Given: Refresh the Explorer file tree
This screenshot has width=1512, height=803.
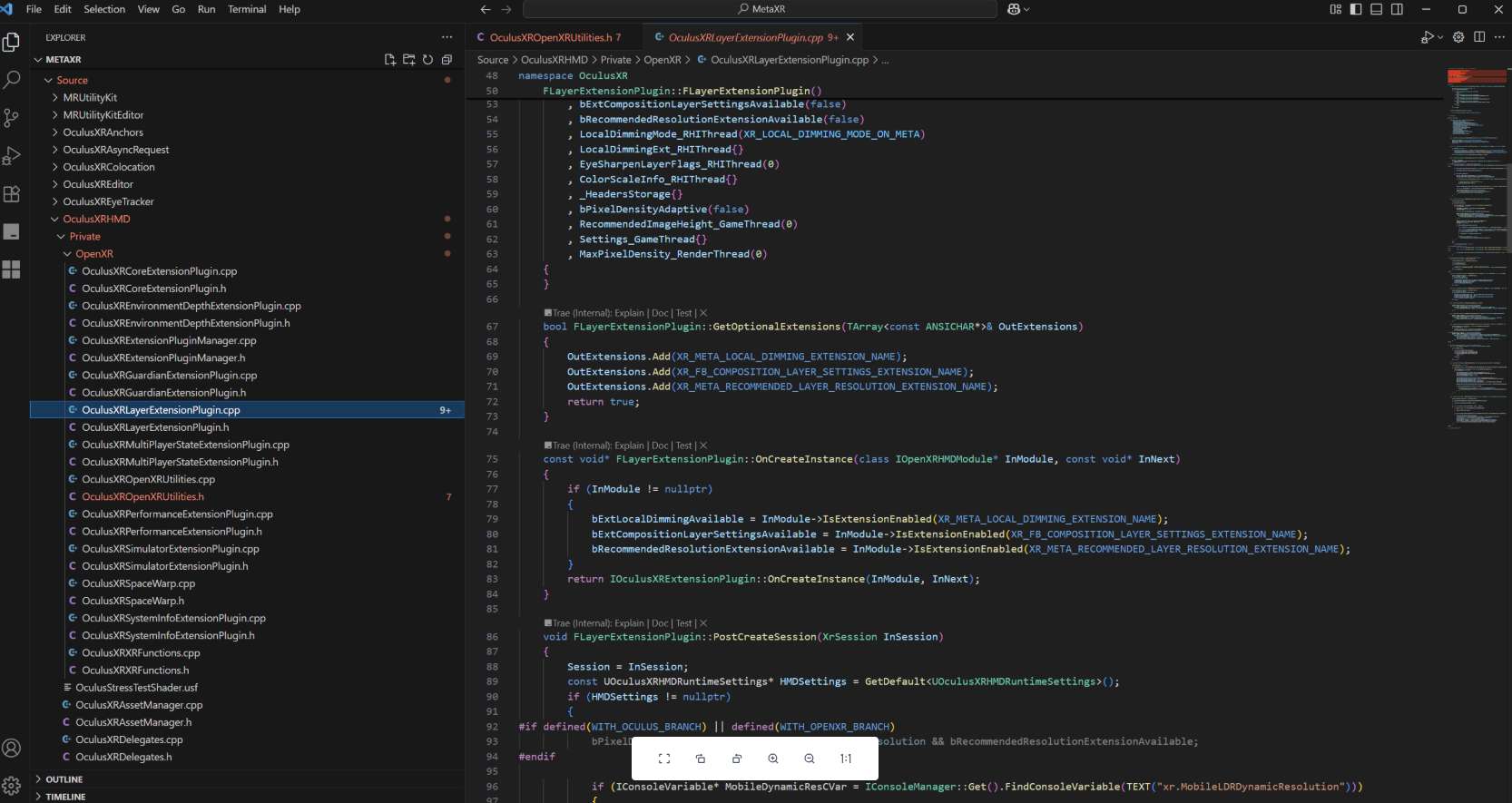Looking at the screenshot, I should point(427,60).
